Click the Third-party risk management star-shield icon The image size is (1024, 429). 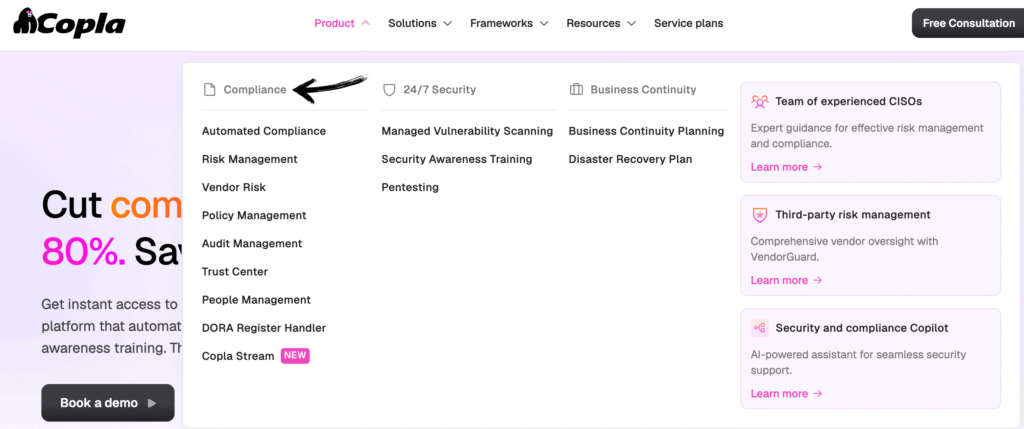760,215
